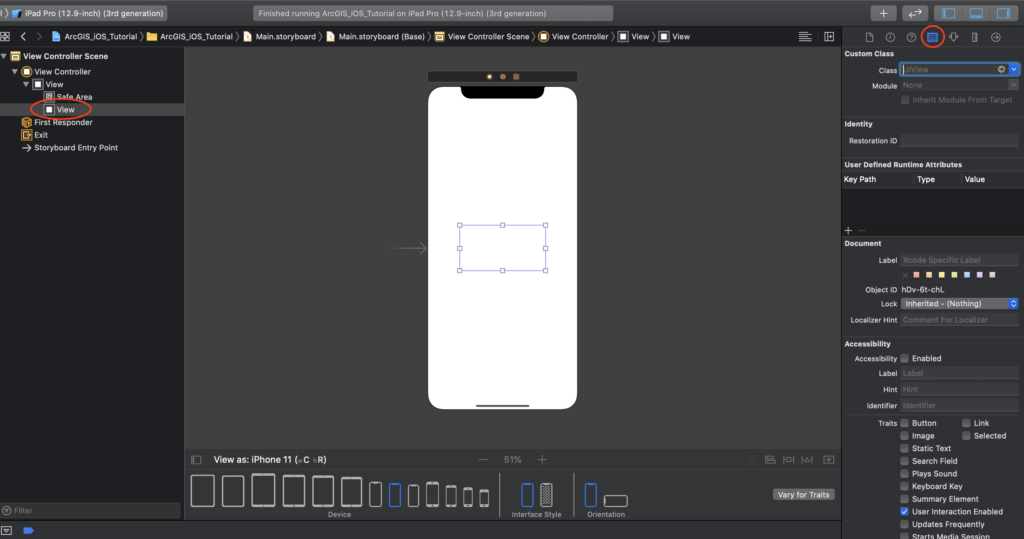Switch to the Size inspector
The image size is (1024, 539).
click(x=974, y=37)
